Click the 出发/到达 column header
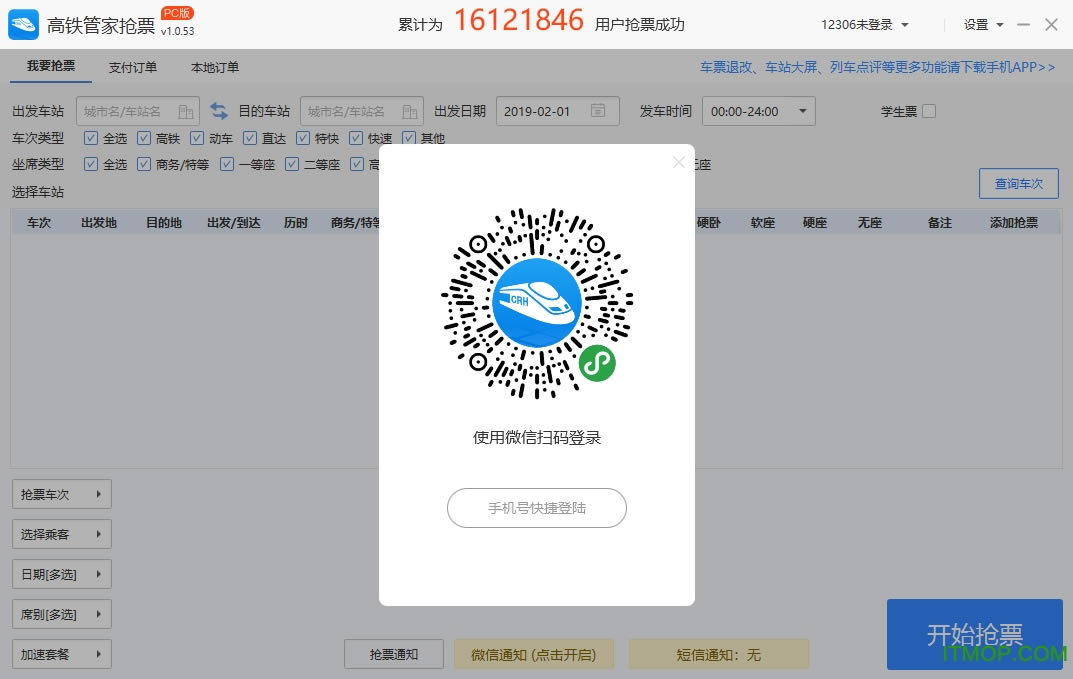Screen dimensions: 1073x679 point(234,222)
